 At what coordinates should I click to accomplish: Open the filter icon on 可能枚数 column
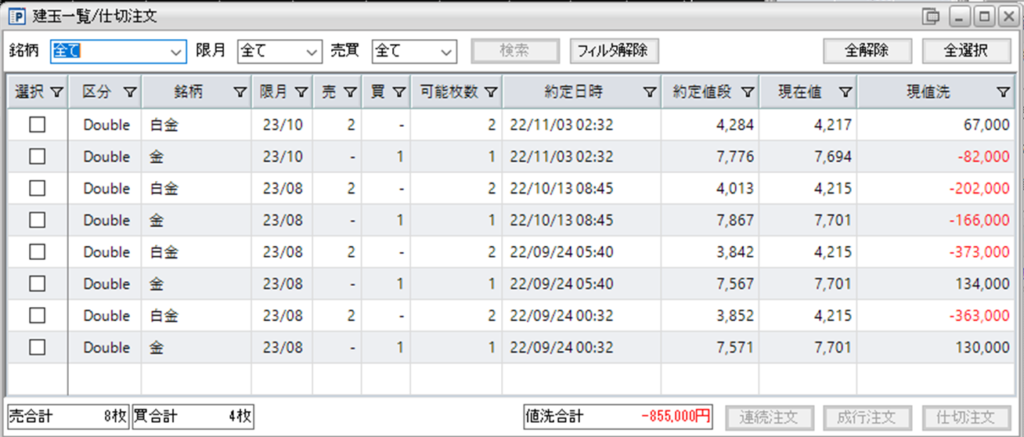[x=490, y=93]
